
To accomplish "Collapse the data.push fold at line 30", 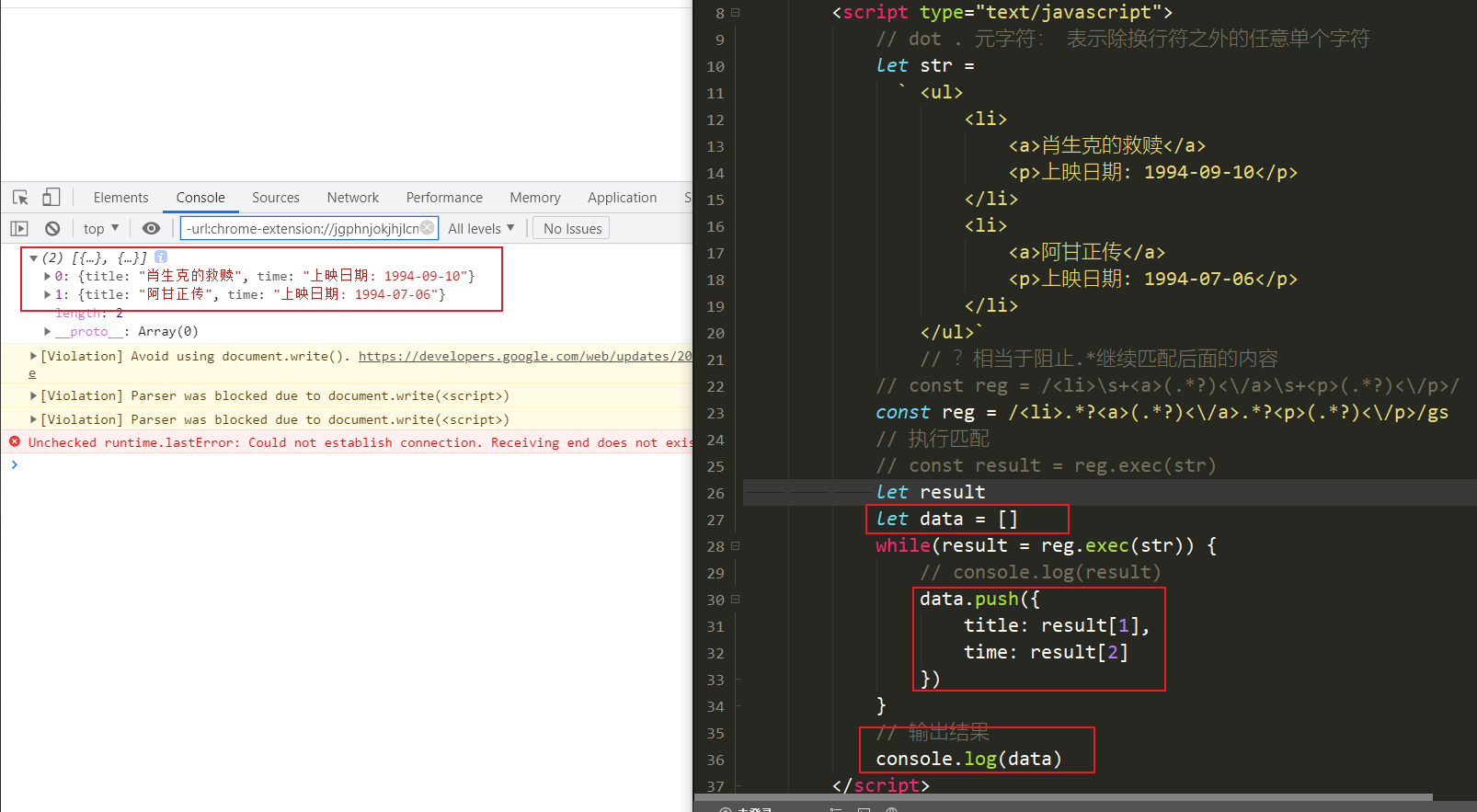I will click(x=736, y=600).
